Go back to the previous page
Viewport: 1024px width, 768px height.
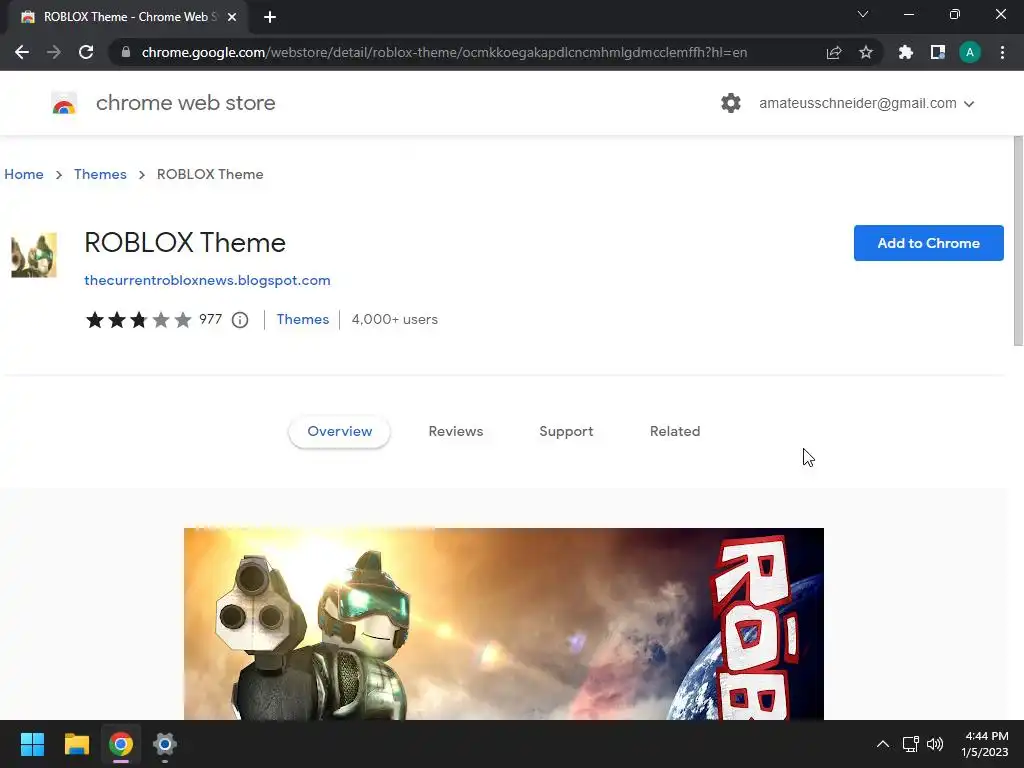[22, 52]
